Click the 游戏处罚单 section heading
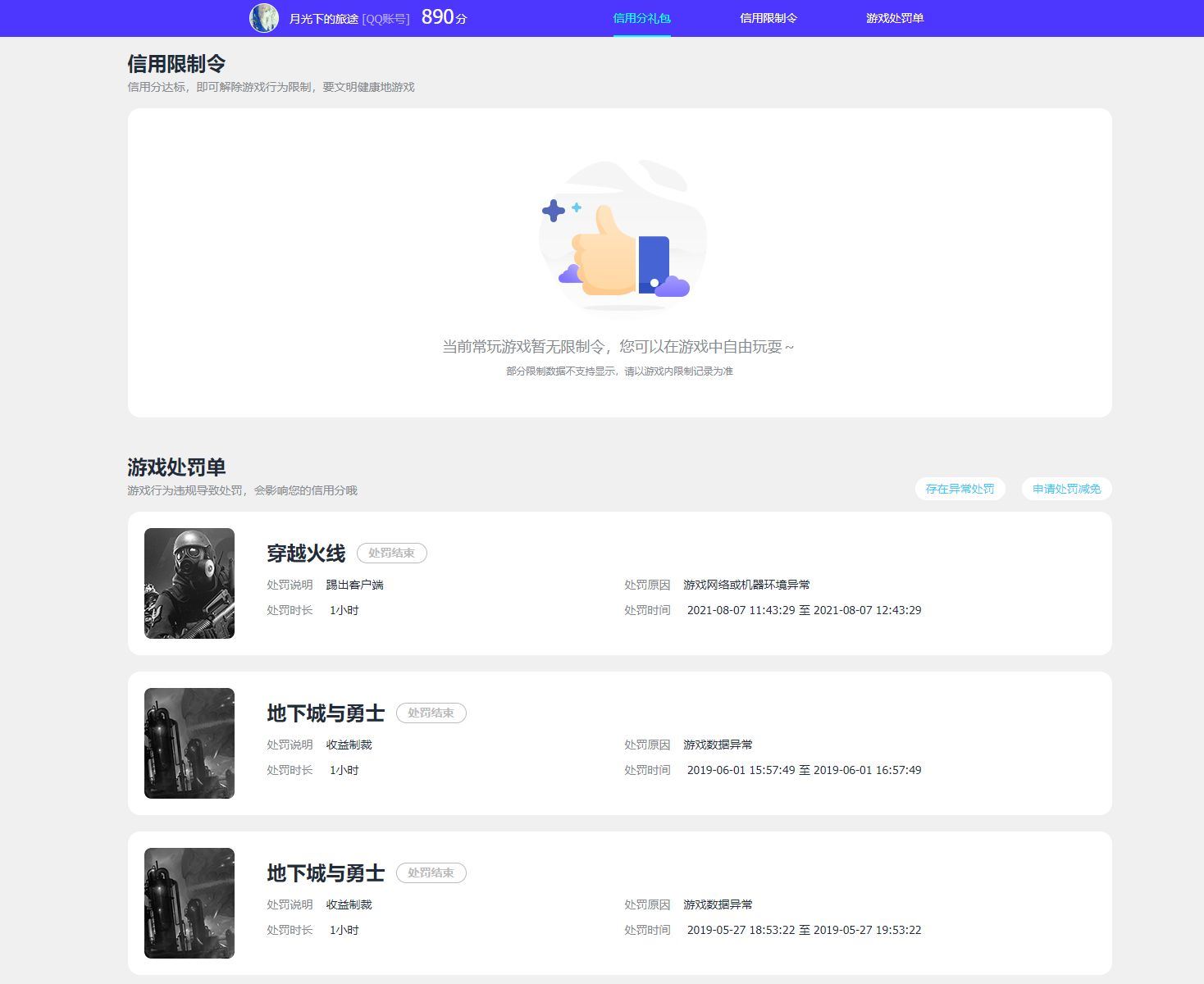This screenshot has width=1204, height=984. click(x=176, y=467)
